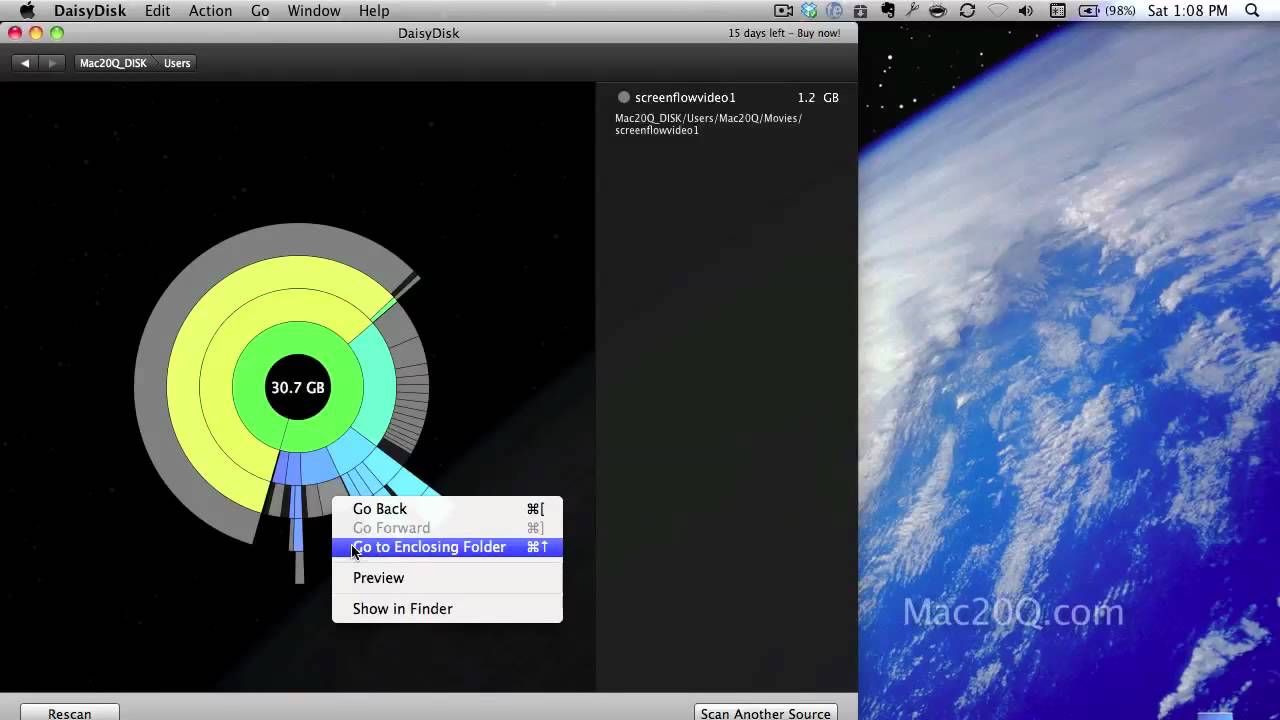Open Spotlight search magnifier
The image size is (1280, 720).
[1252, 11]
